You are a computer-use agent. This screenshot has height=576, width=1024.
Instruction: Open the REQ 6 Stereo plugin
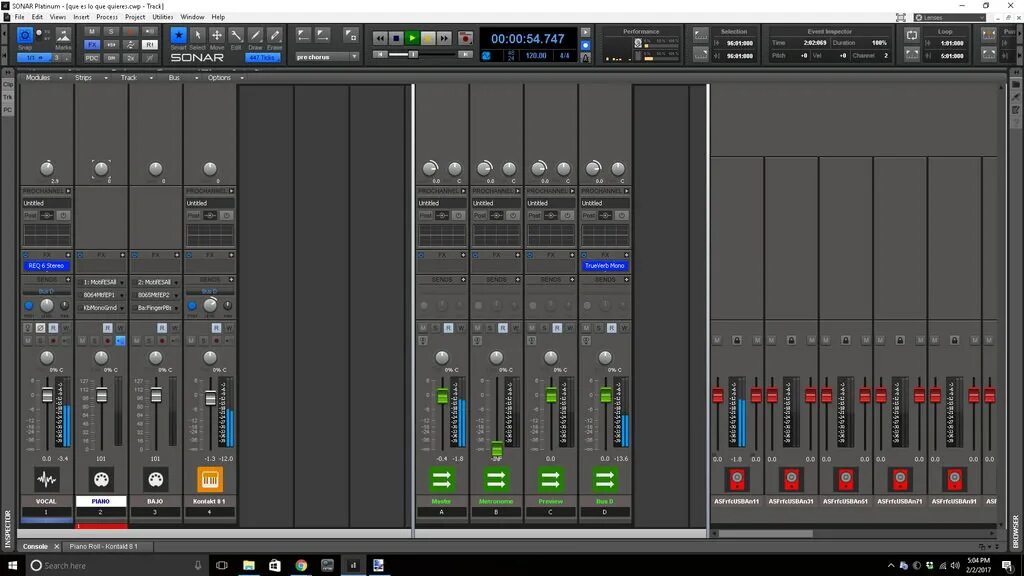tap(46, 266)
